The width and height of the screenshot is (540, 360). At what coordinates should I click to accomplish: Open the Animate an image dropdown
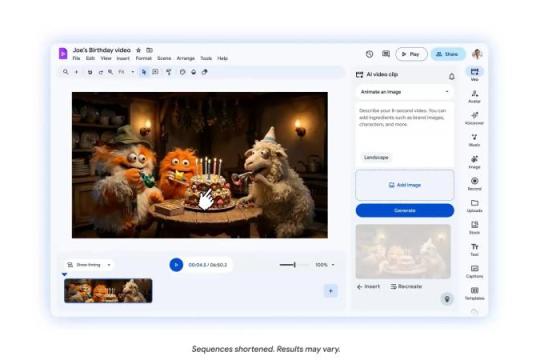tap(405, 92)
